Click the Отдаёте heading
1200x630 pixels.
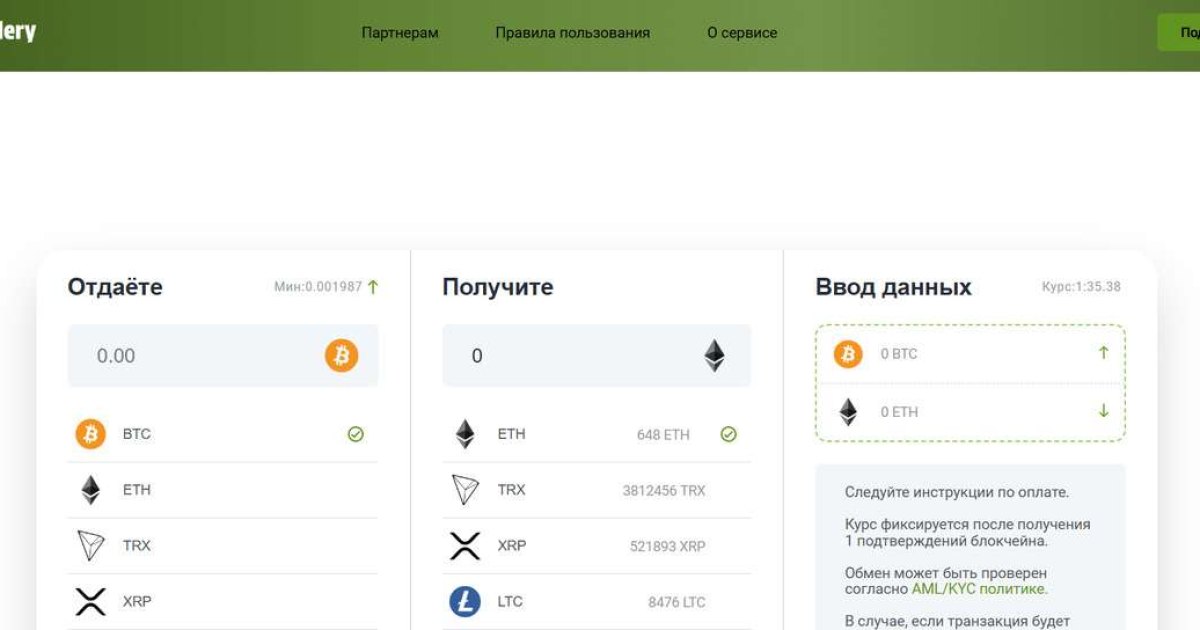click(x=115, y=287)
